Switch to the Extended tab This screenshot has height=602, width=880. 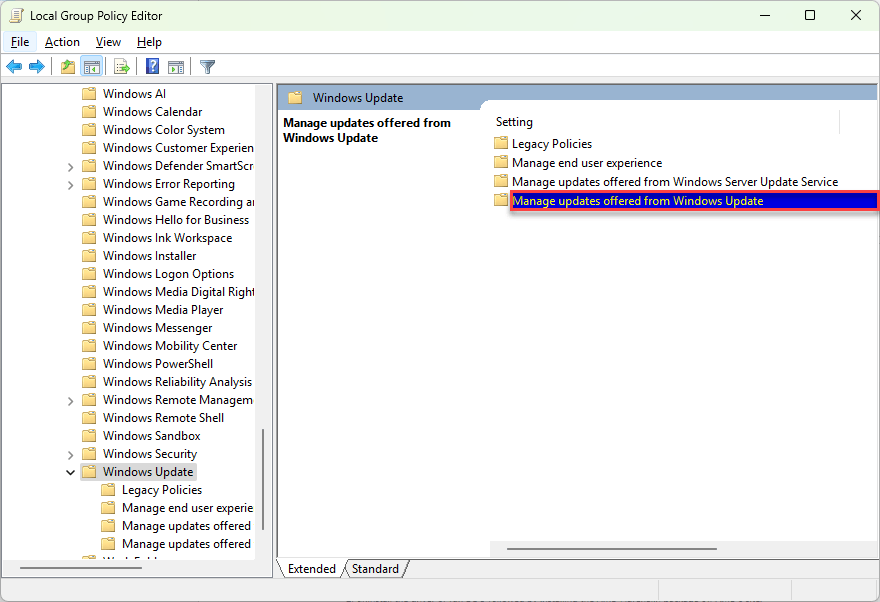(311, 569)
